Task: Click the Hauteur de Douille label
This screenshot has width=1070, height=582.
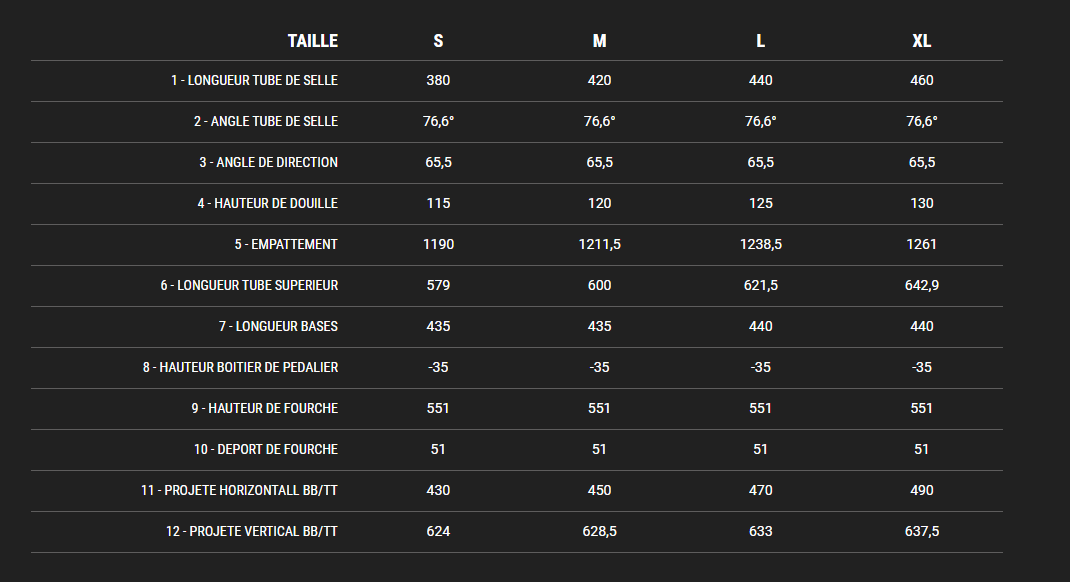Action: point(267,203)
